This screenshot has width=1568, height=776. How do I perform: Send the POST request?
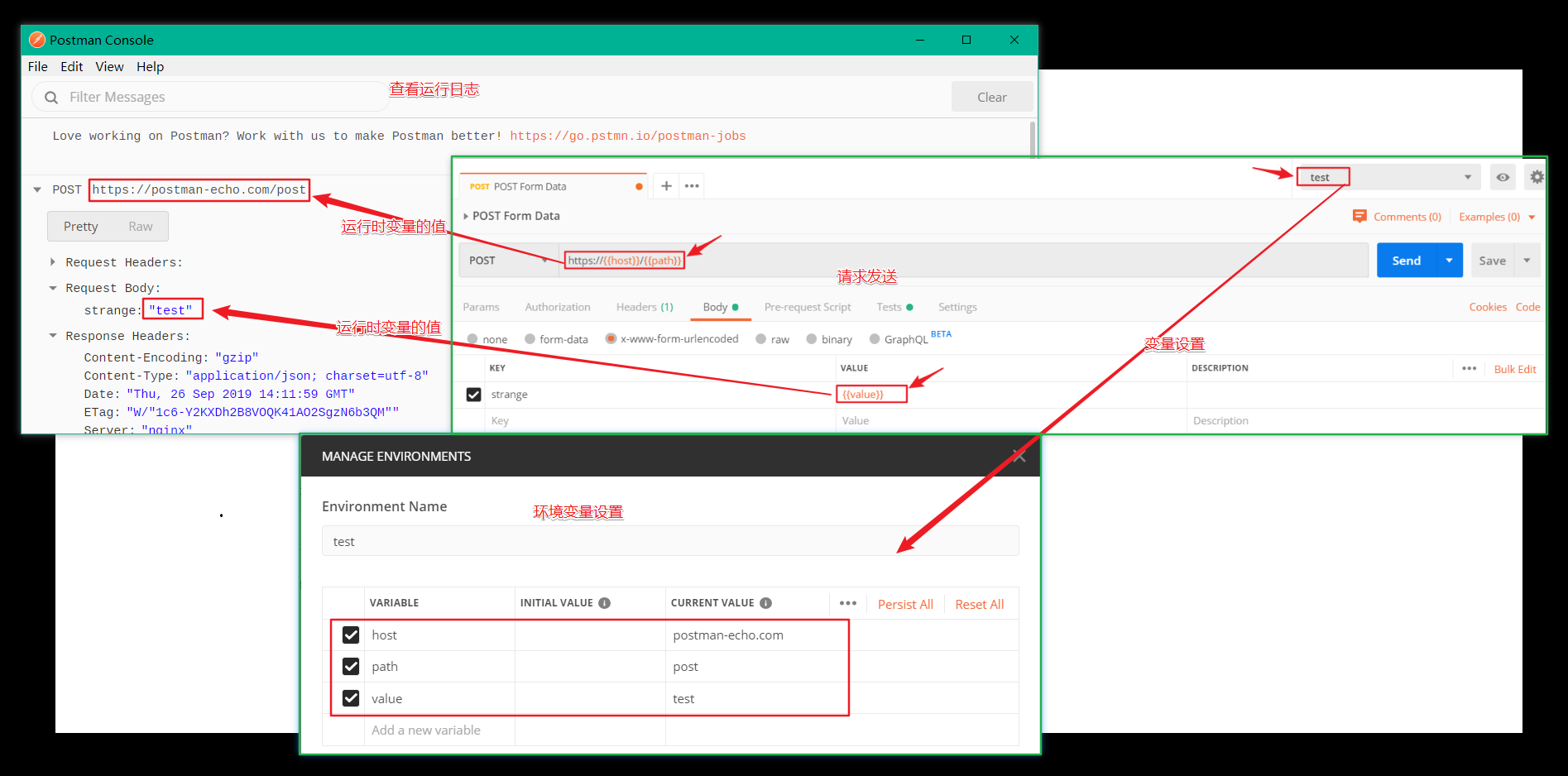click(1407, 261)
